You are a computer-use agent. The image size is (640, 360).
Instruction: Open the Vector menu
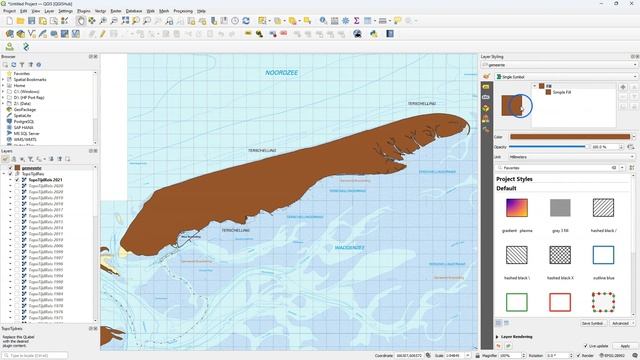tap(100, 11)
